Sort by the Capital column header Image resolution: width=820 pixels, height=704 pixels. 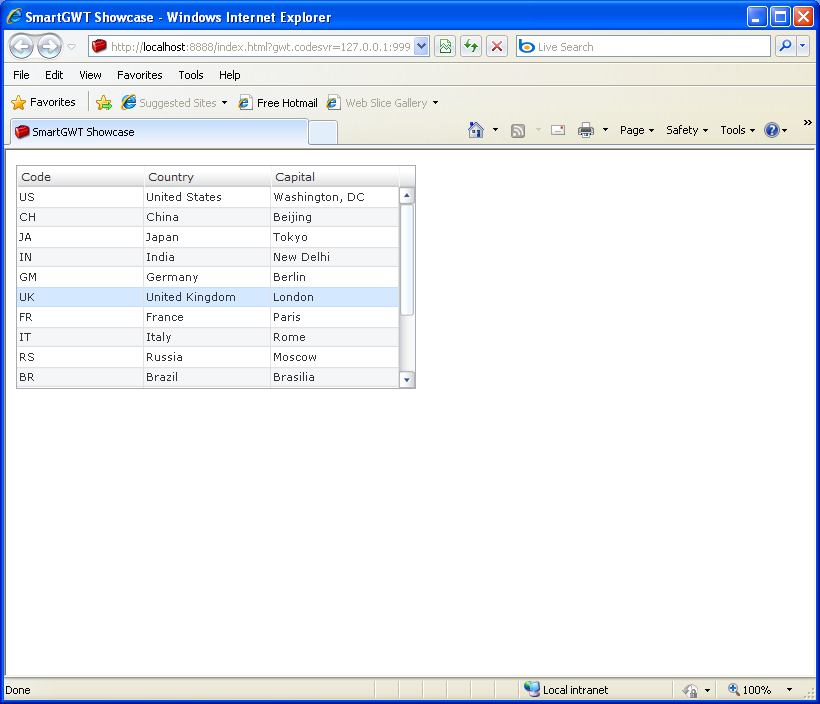tap(335, 177)
